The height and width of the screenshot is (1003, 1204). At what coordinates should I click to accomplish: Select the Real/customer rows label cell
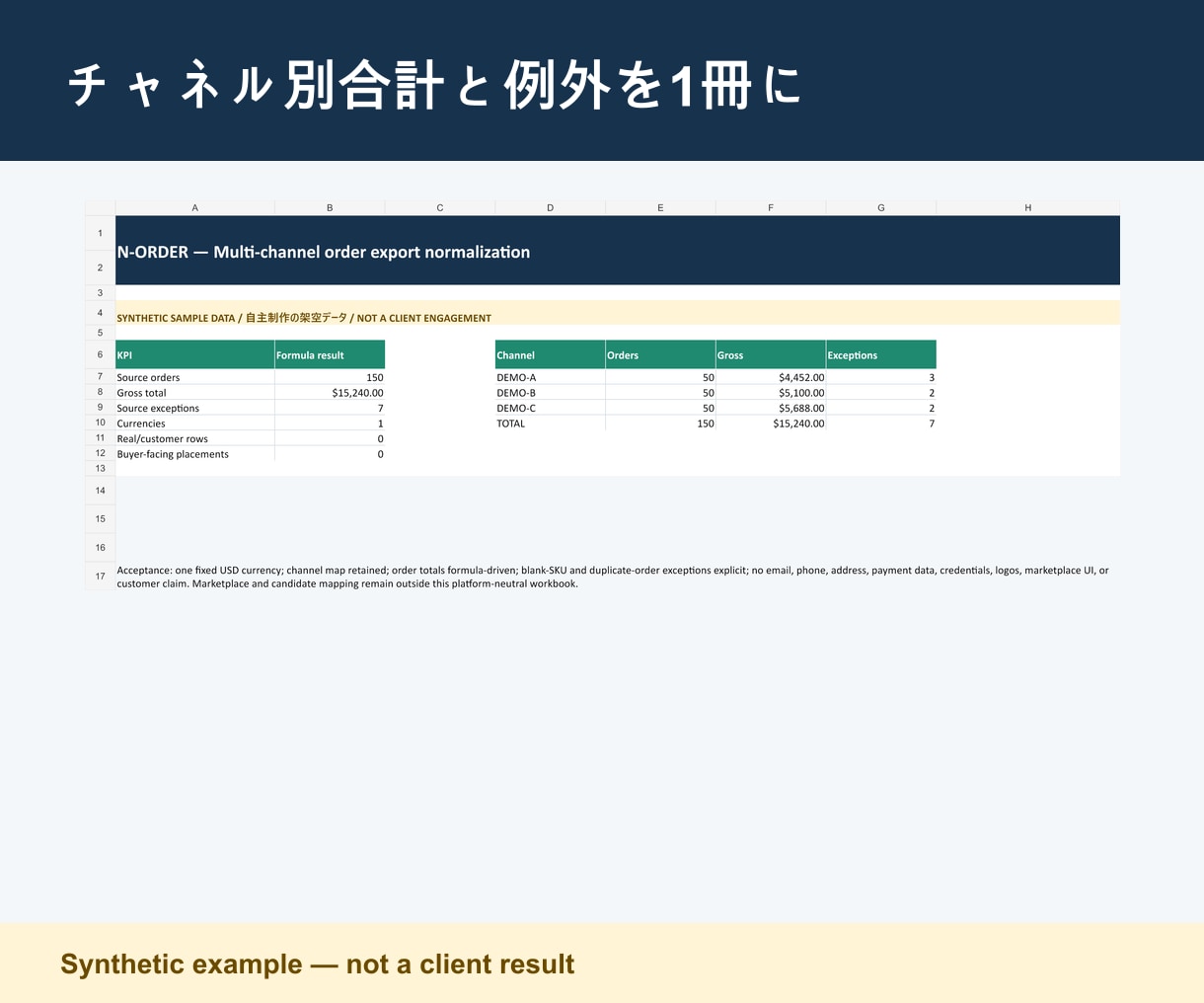[x=194, y=438]
